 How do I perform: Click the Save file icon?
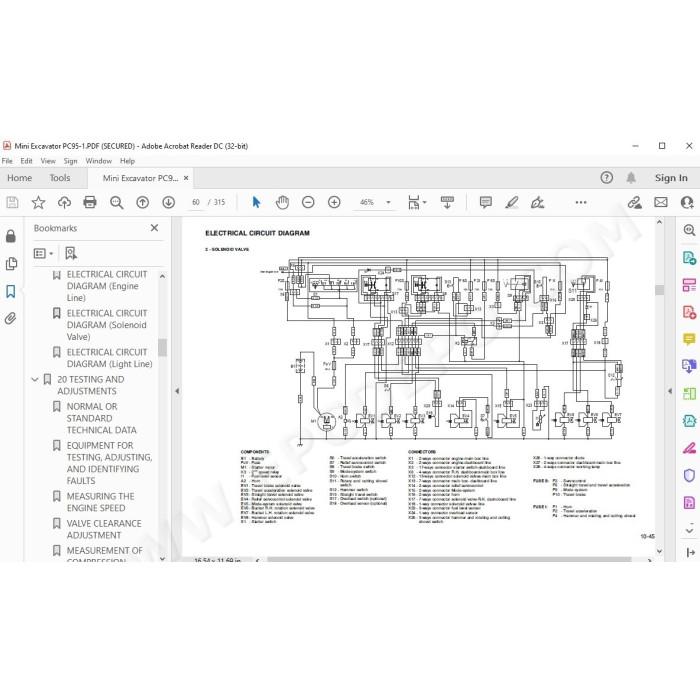pyautogui.click(x=12, y=203)
